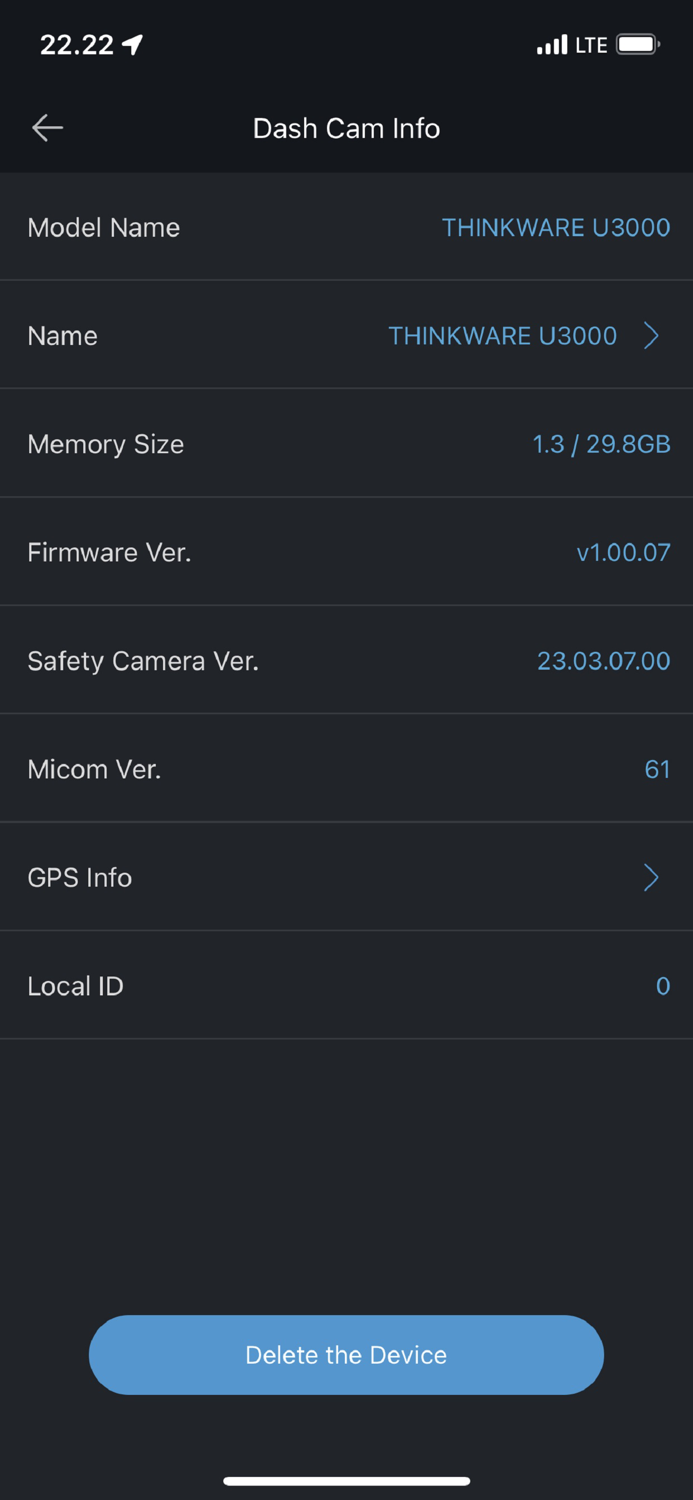Tap the Dash Cam Info title
Viewport: 693px width, 1500px height.
pyautogui.click(x=346, y=128)
